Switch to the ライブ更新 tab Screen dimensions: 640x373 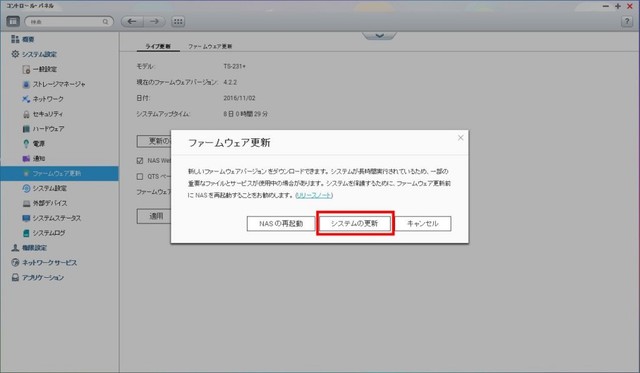[x=158, y=46]
